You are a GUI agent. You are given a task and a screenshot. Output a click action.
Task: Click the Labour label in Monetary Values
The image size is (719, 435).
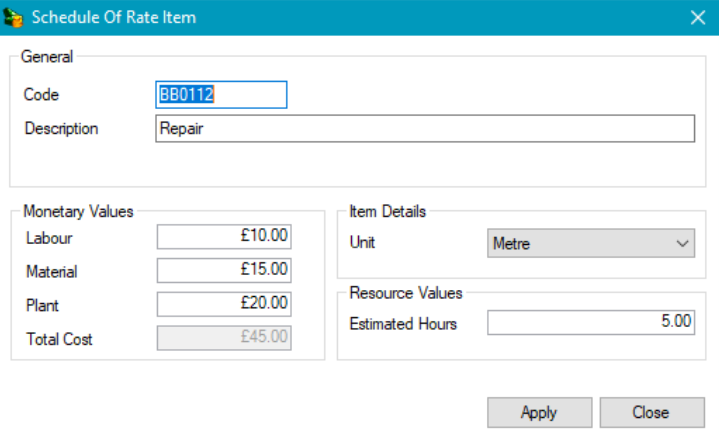[x=49, y=238]
